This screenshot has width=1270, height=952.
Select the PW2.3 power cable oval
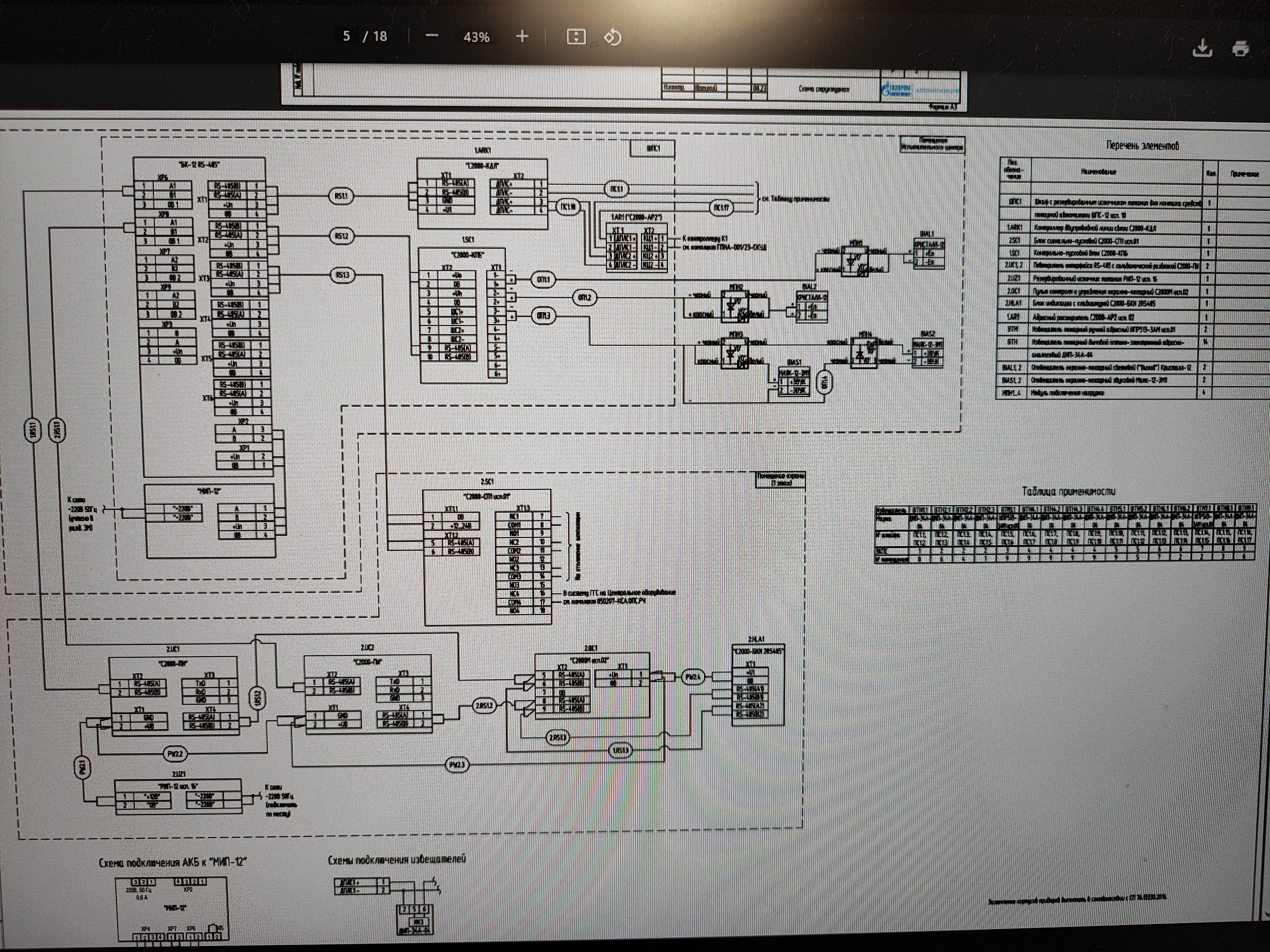point(457,765)
